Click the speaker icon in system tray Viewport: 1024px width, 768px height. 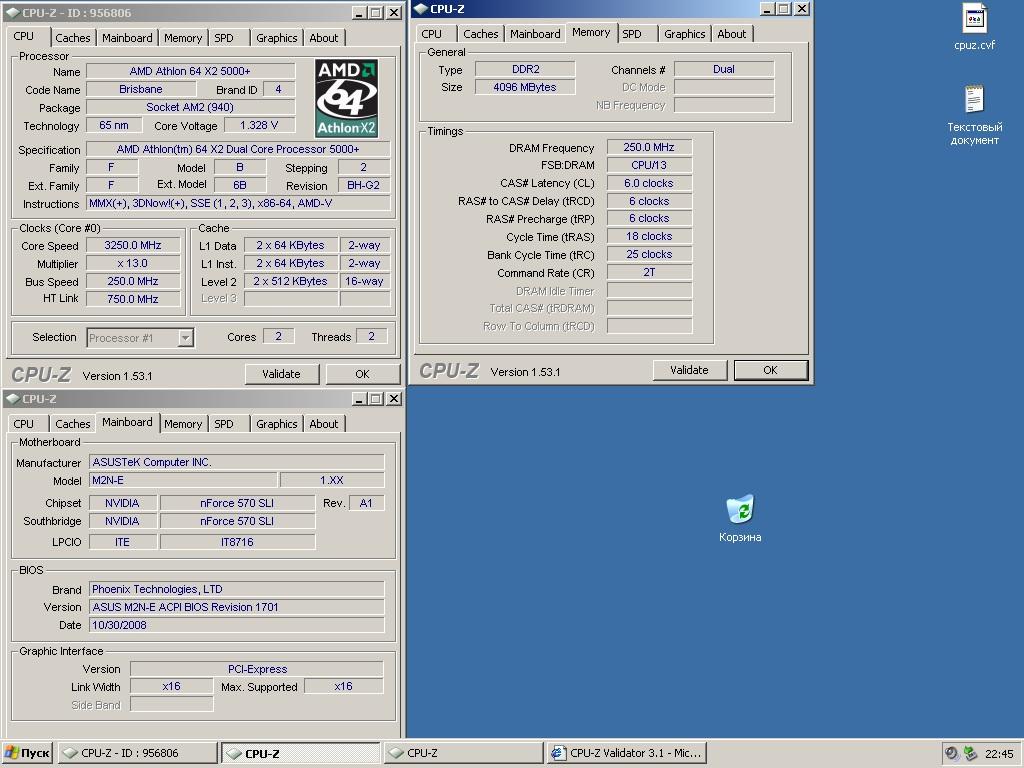[952, 753]
